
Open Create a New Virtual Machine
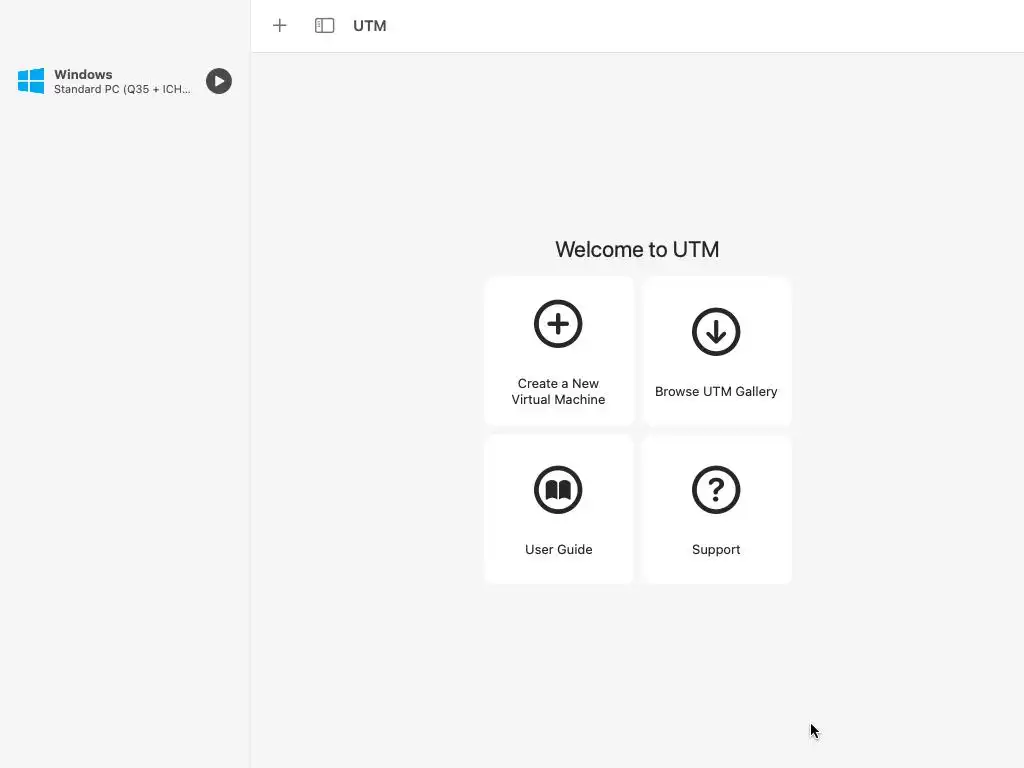coord(558,351)
